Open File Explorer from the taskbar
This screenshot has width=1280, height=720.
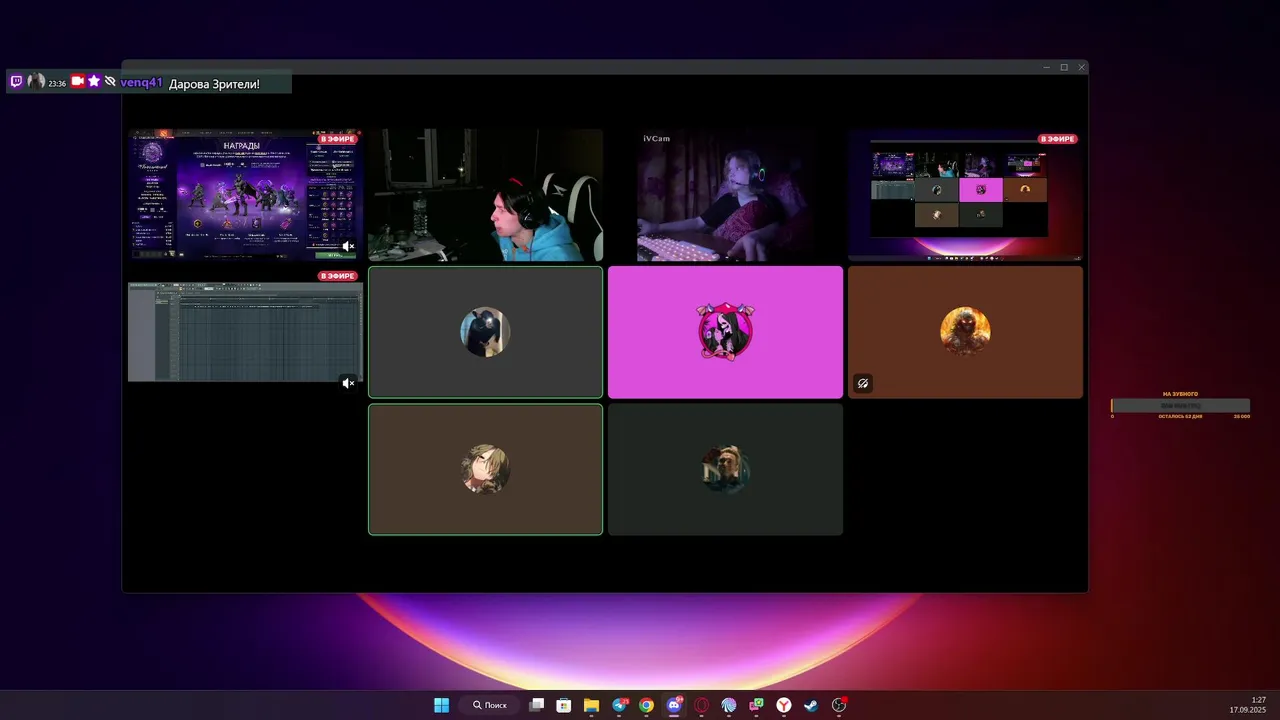591,705
